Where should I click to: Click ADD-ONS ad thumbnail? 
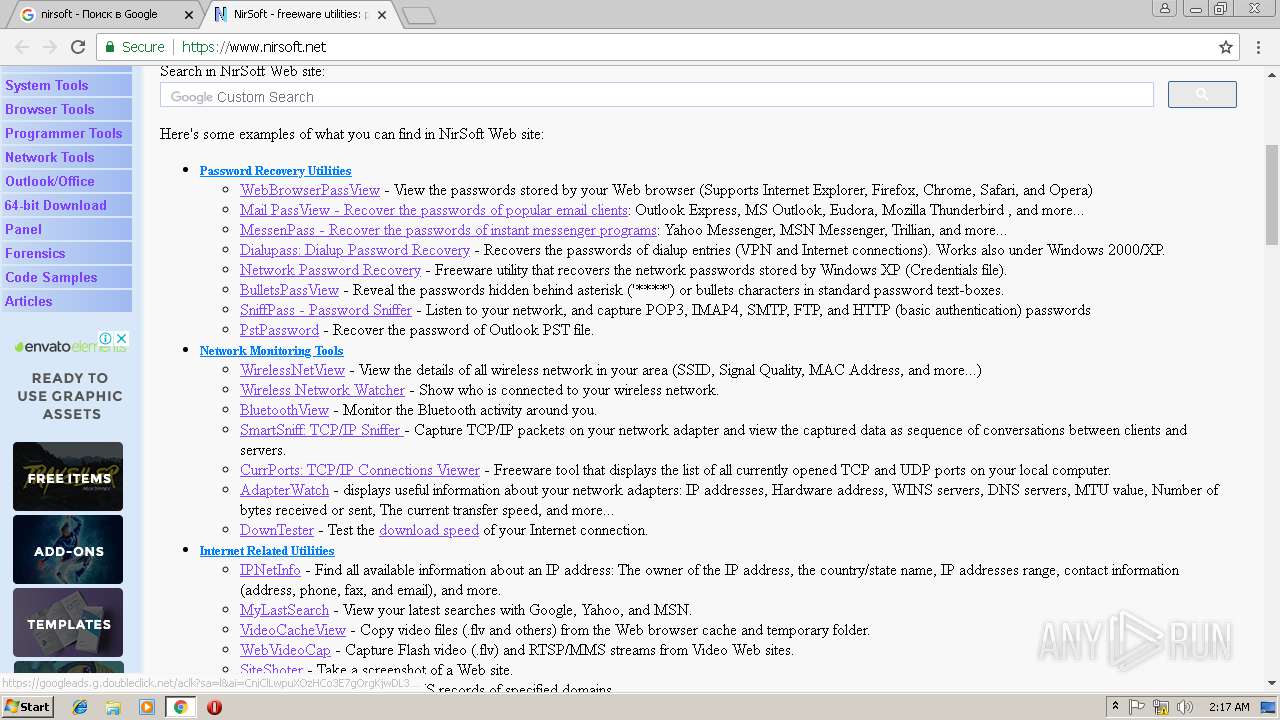click(x=68, y=550)
